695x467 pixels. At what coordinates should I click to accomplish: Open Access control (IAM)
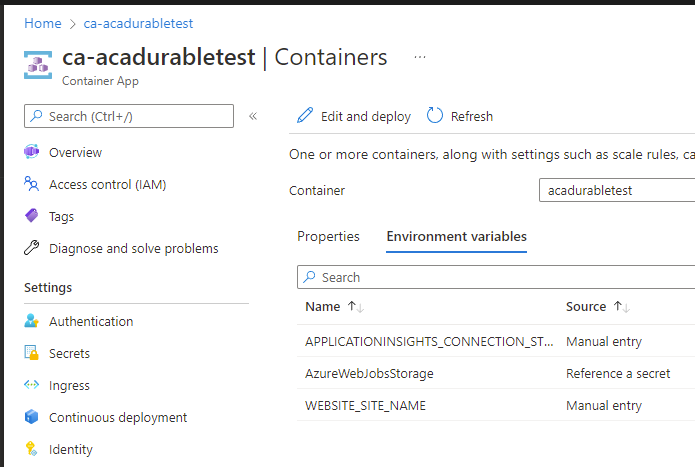click(108, 184)
